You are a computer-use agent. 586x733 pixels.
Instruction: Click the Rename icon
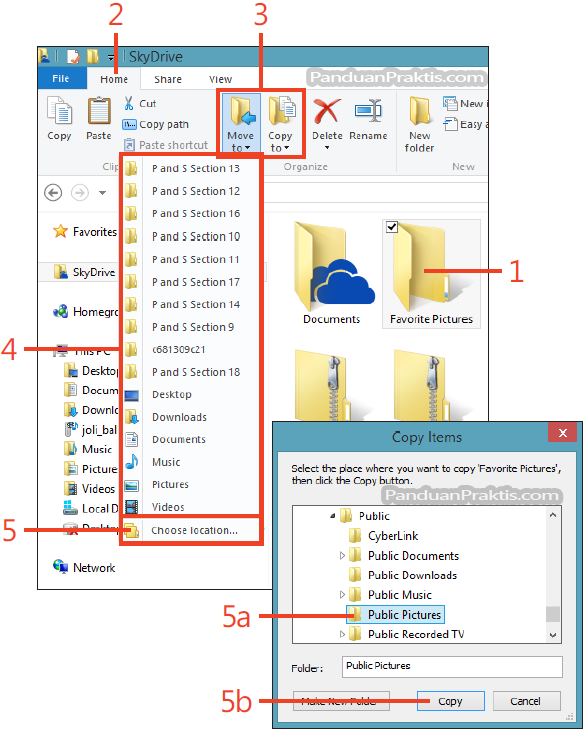click(x=368, y=111)
